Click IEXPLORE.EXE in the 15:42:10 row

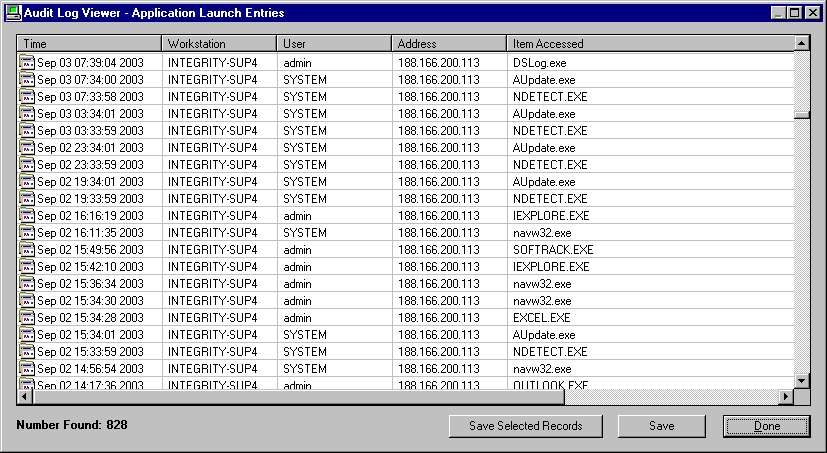(551, 266)
